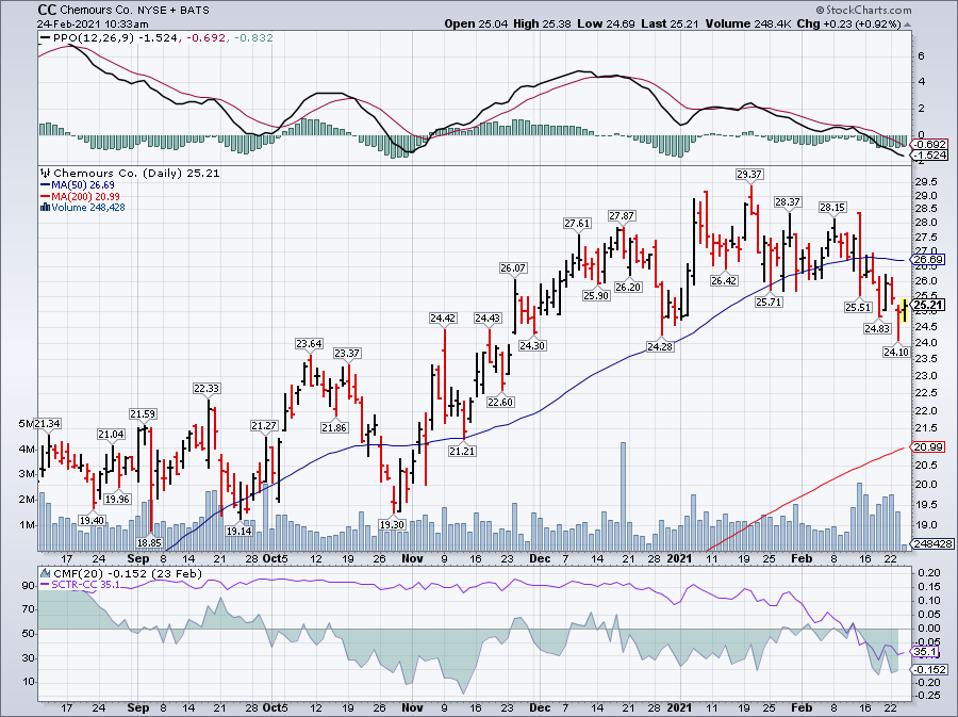Click the black PPO line legend marker

click(45, 38)
